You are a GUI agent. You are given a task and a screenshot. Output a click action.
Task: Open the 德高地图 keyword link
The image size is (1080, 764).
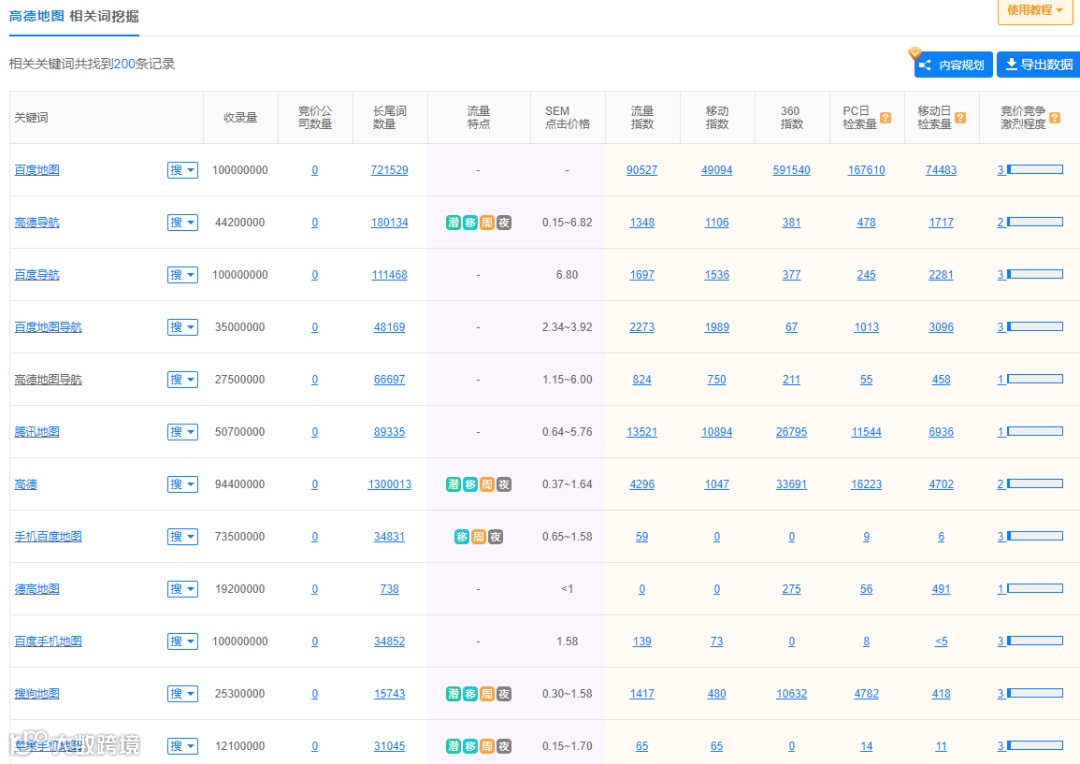point(37,589)
